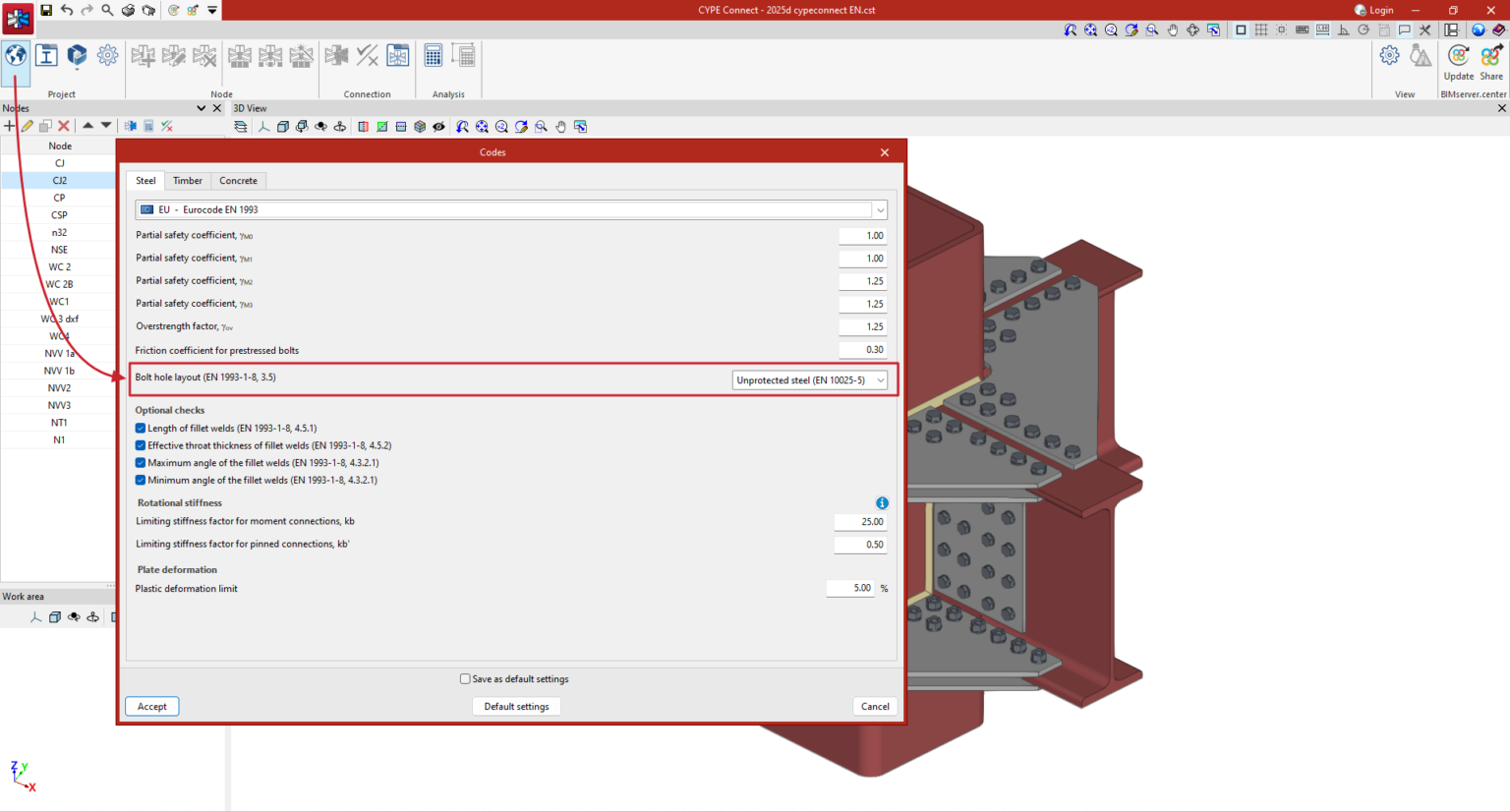Image resolution: width=1510 pixels, height=812 pixels.
Task: Open the project Settings gear in the Project group
Action: click(x=106, y=55)
